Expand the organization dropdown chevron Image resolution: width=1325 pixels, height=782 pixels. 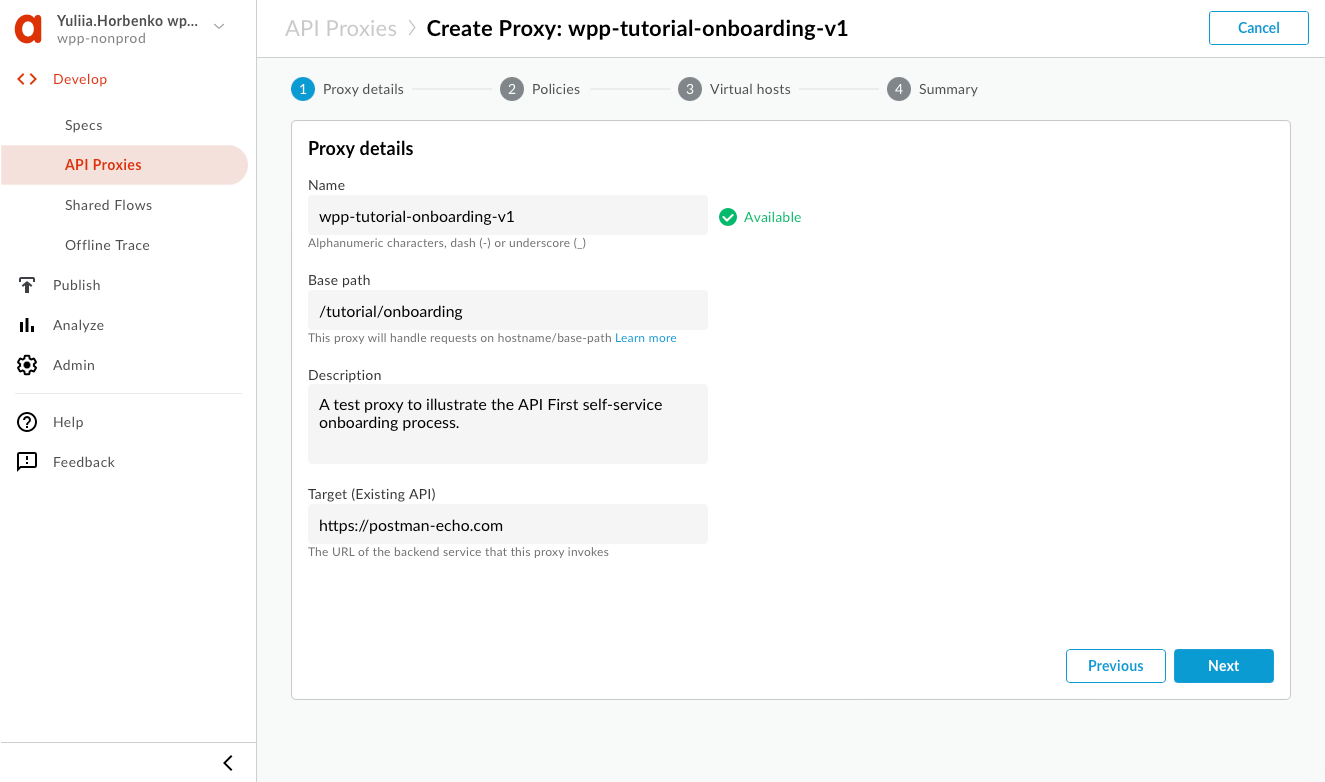click(220, 26)
